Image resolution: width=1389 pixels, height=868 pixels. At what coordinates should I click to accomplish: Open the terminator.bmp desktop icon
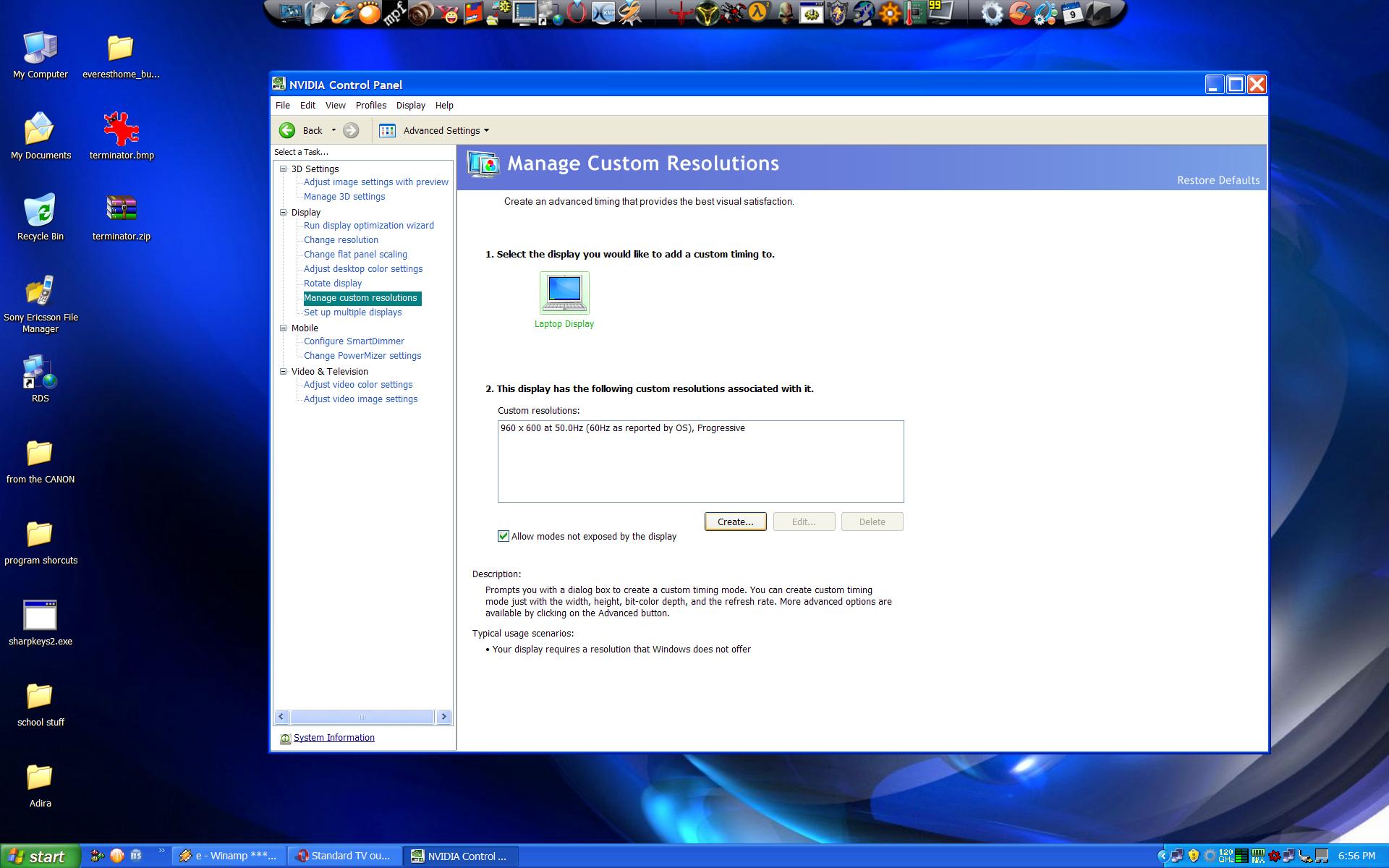(122, 129)
